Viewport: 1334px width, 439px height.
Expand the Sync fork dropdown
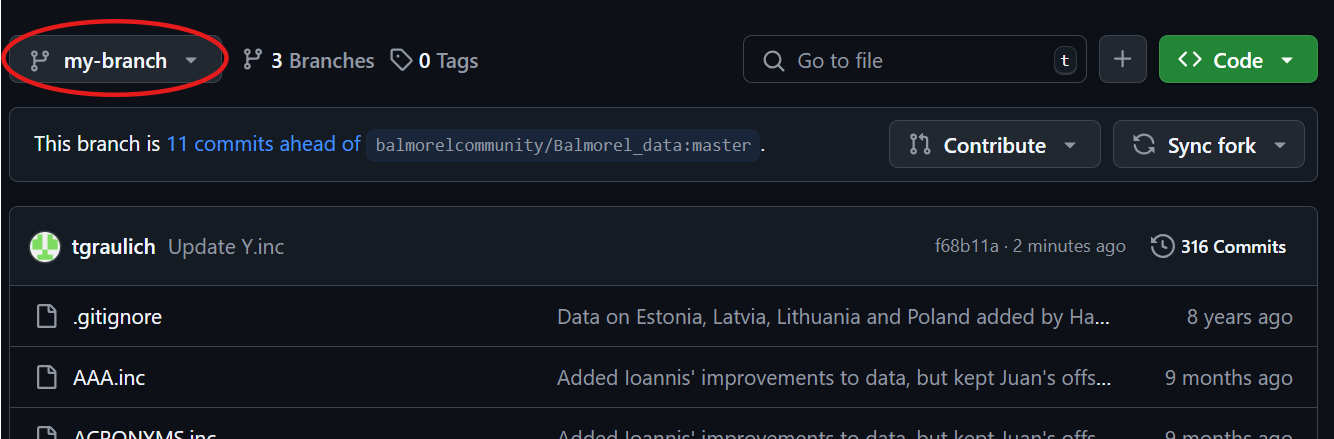click(x=1209, y=145)
